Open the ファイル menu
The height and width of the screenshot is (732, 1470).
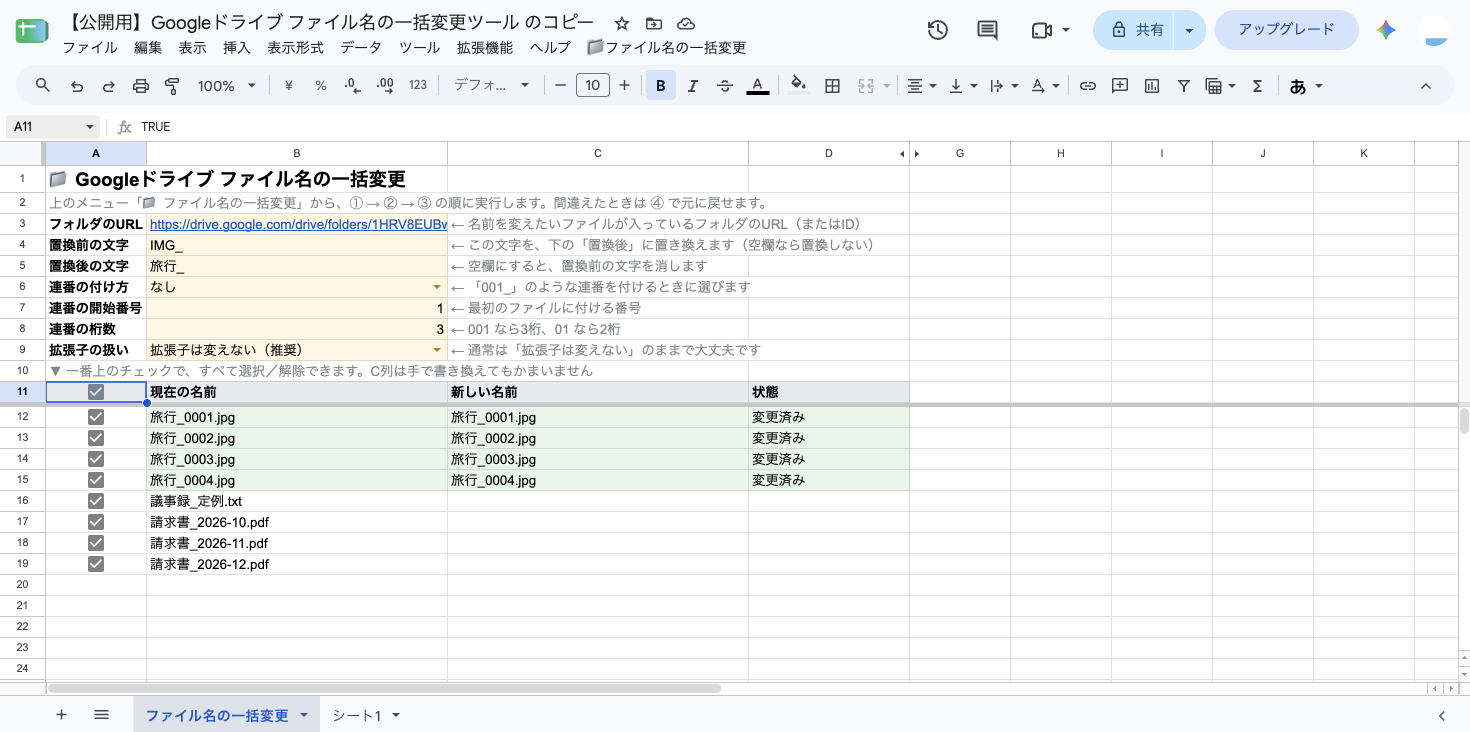coord(89,47)
